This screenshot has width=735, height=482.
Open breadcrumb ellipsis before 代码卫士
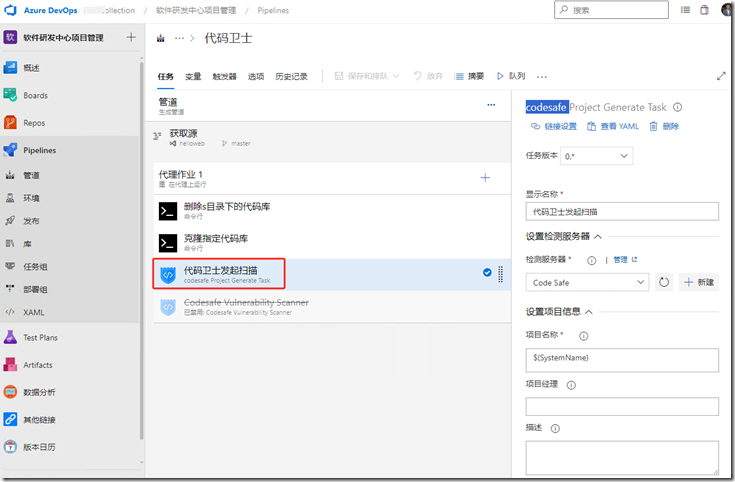(179, 38)
